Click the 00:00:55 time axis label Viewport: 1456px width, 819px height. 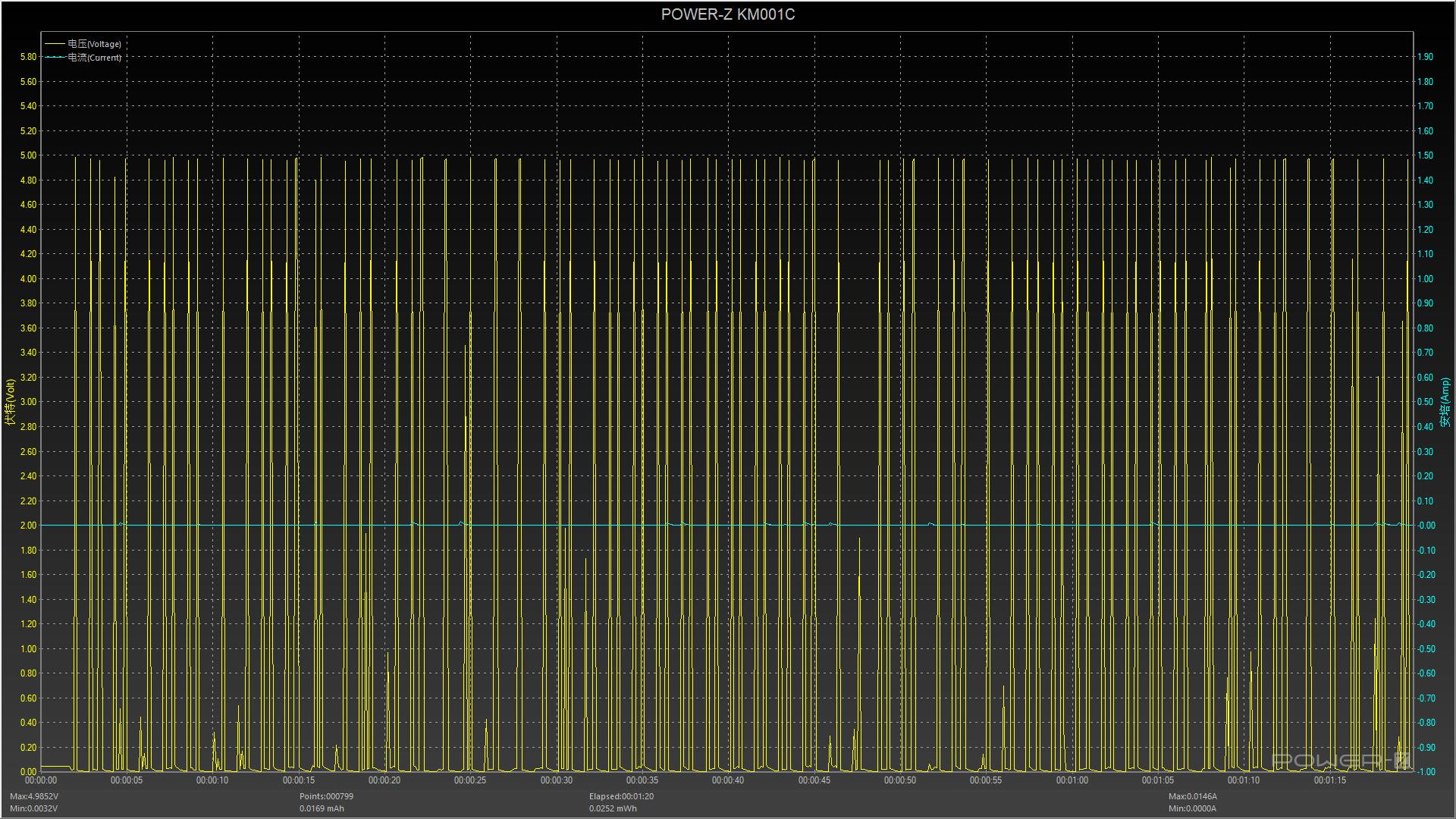(x=986, y=780)
